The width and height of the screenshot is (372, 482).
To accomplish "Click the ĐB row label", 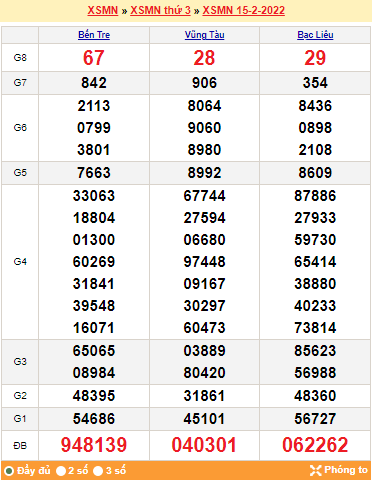I will [x=20, y=446].
